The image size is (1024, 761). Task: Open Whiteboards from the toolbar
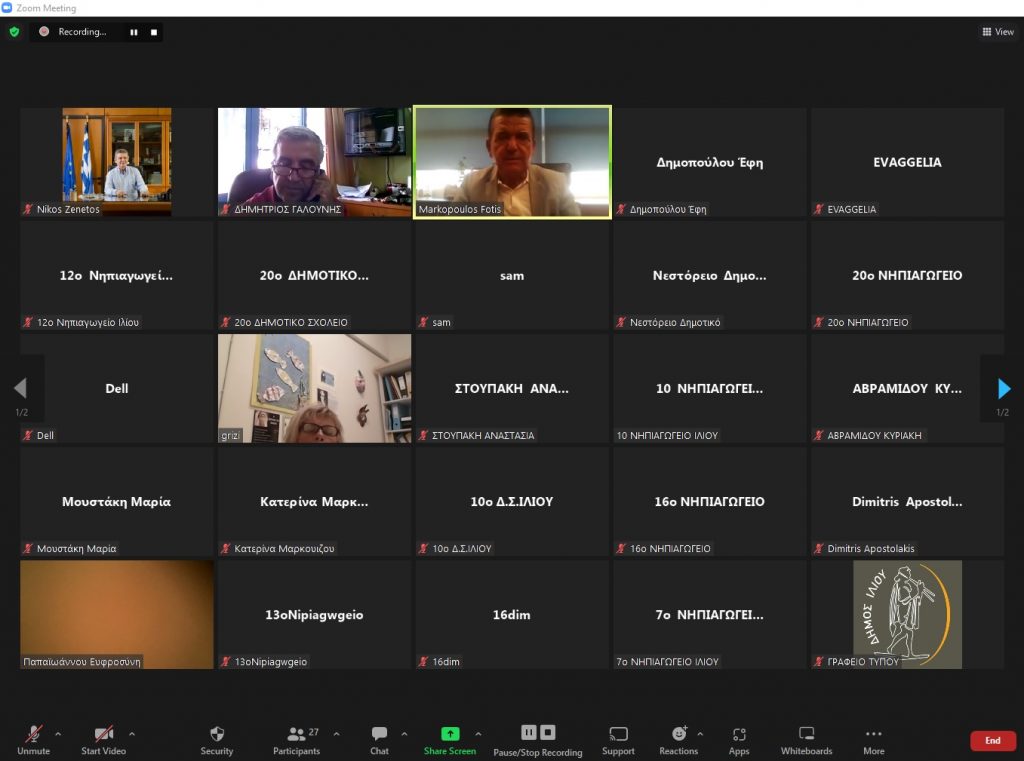pyautogui.click(x=806, y=739)
